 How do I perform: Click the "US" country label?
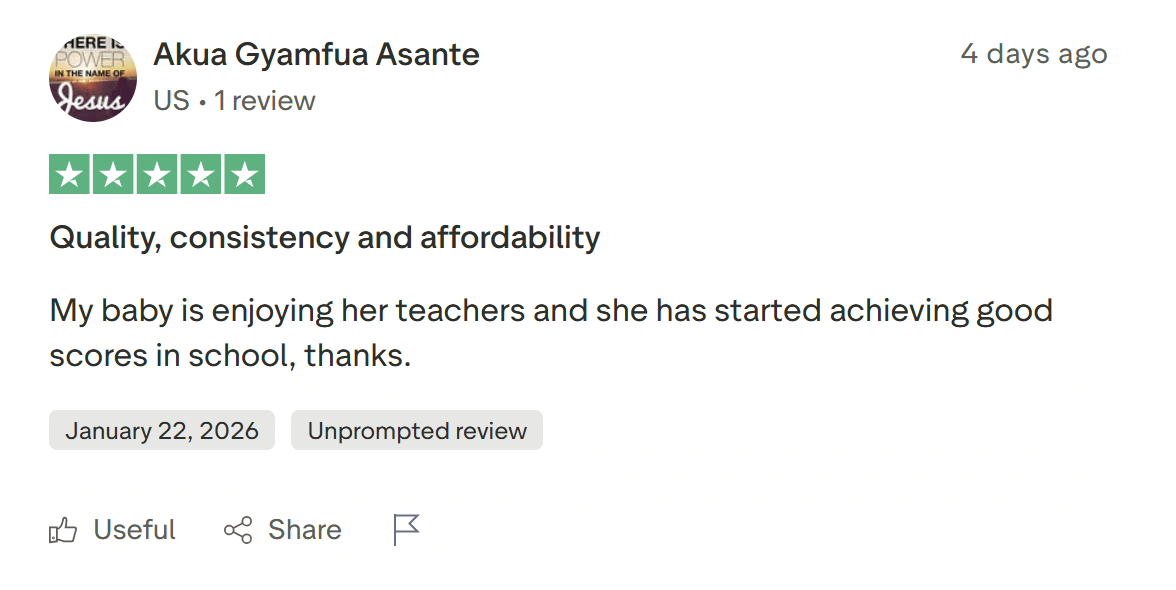click(171, 101)
